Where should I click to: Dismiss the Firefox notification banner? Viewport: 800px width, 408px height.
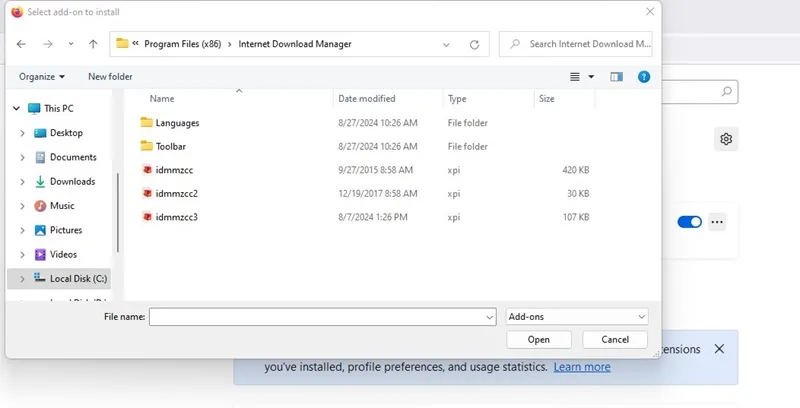[719, 349]
